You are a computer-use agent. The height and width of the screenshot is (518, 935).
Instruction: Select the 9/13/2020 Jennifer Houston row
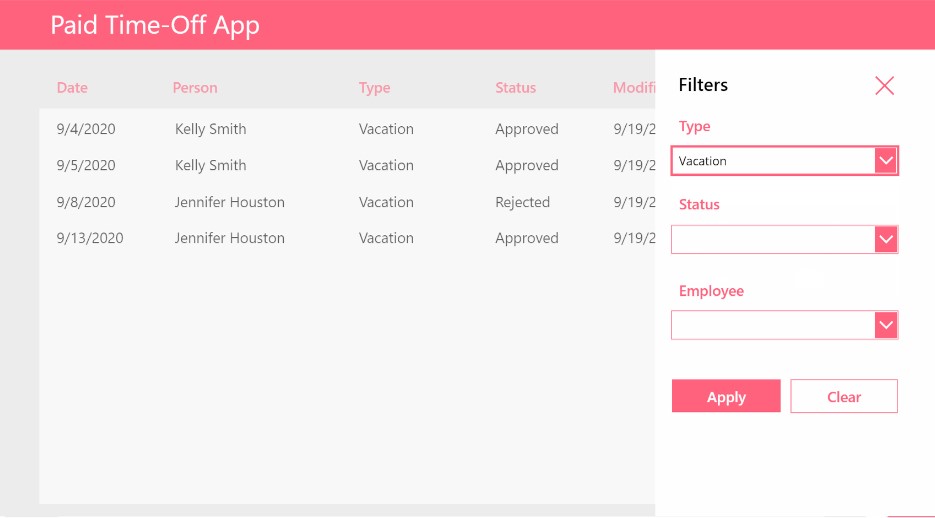coord(347,238)
